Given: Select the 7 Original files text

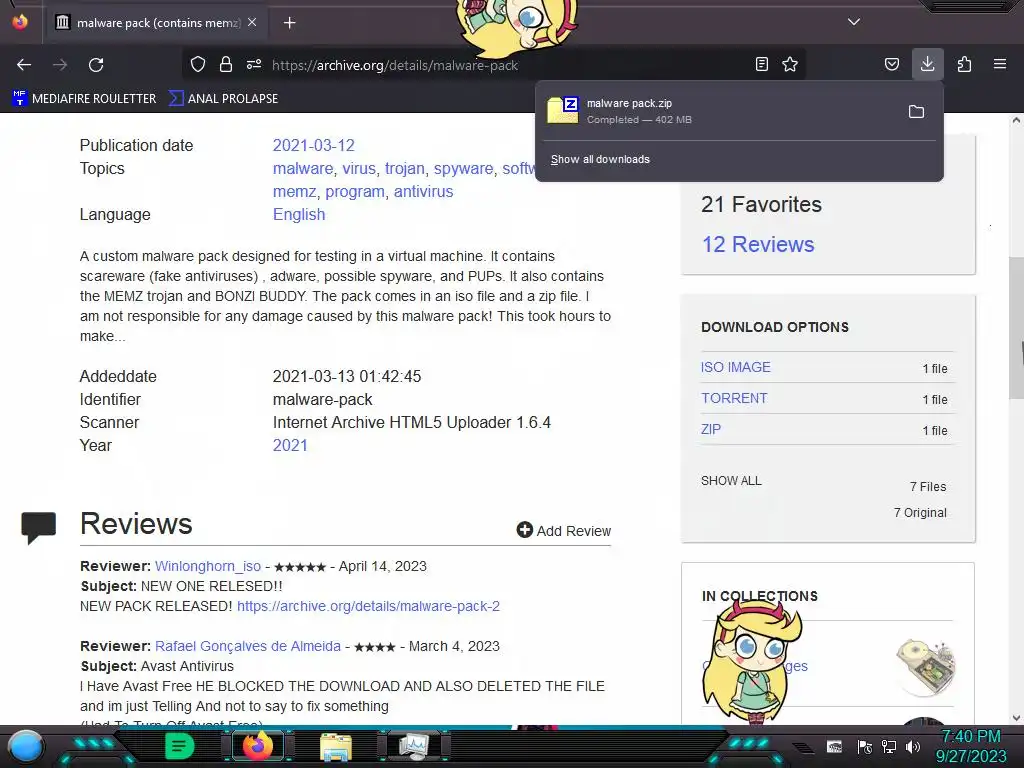Looking at the screenshot, I should (x=920, y=513).
